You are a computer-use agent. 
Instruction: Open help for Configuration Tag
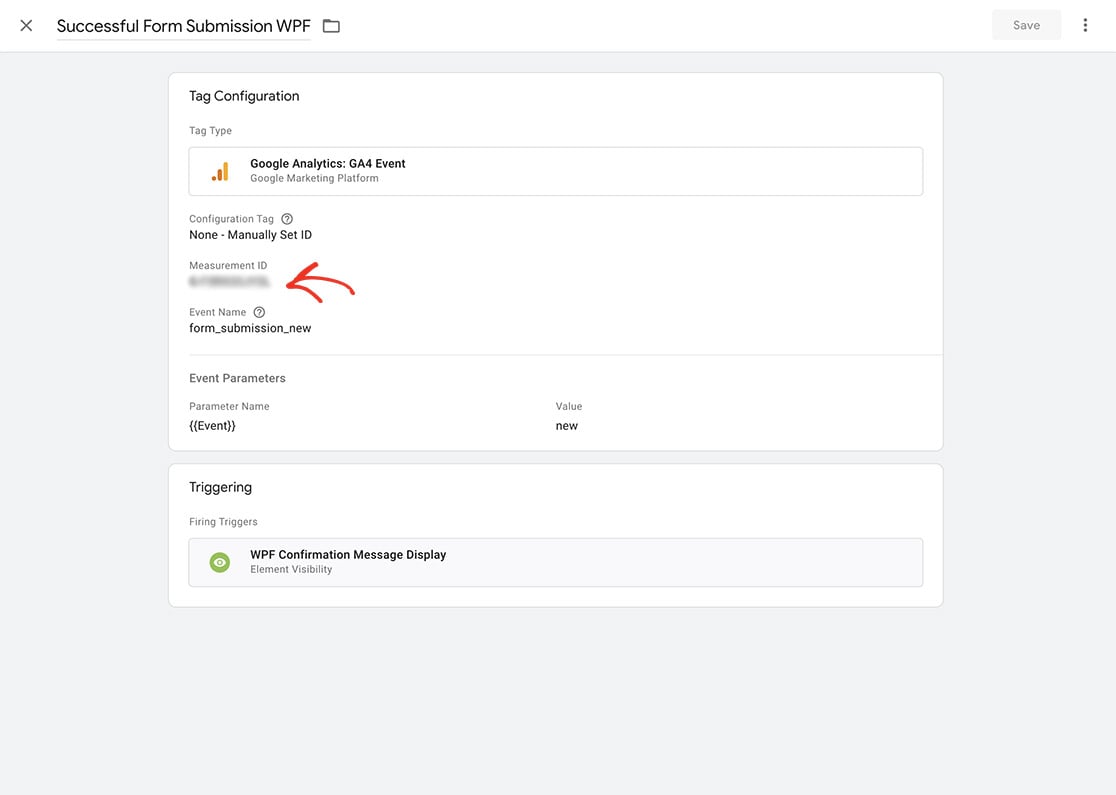click(287, 219)
